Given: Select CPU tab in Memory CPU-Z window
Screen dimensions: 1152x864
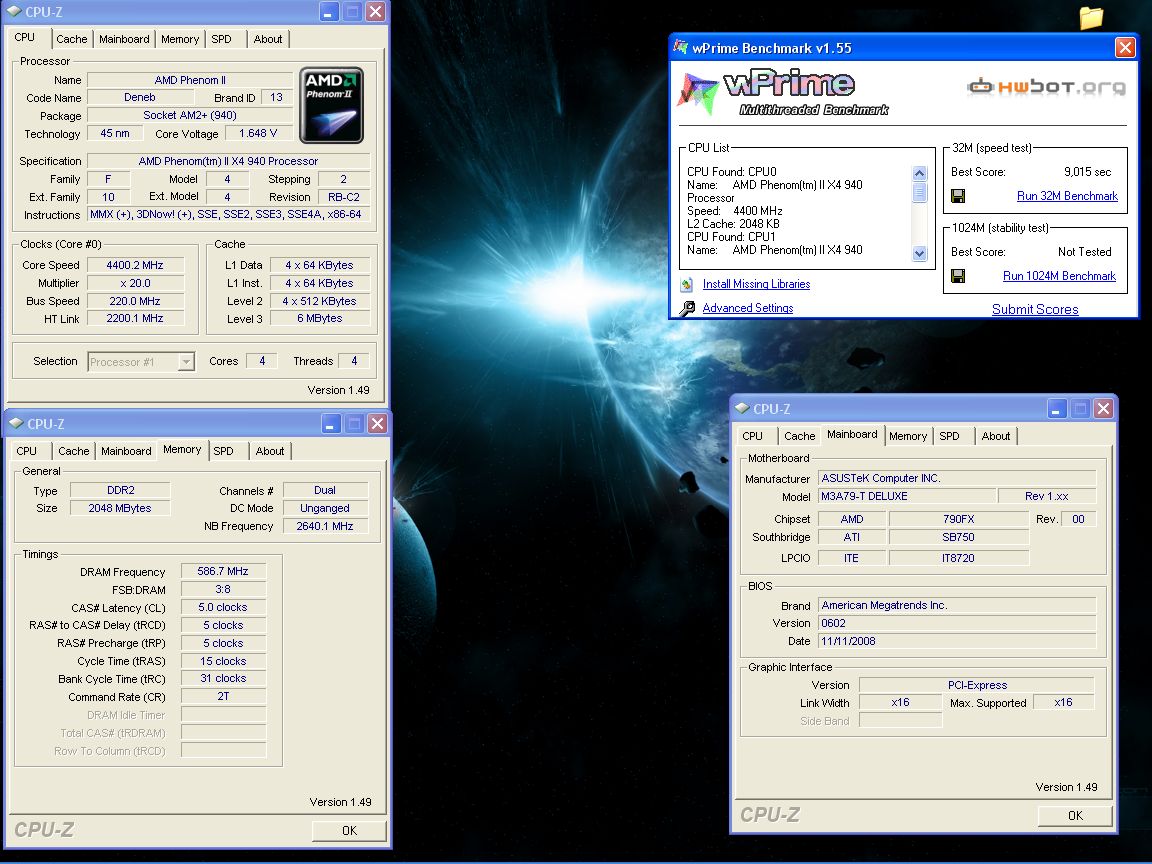Looking at the screenshot, I should click(x=26, y=451).
